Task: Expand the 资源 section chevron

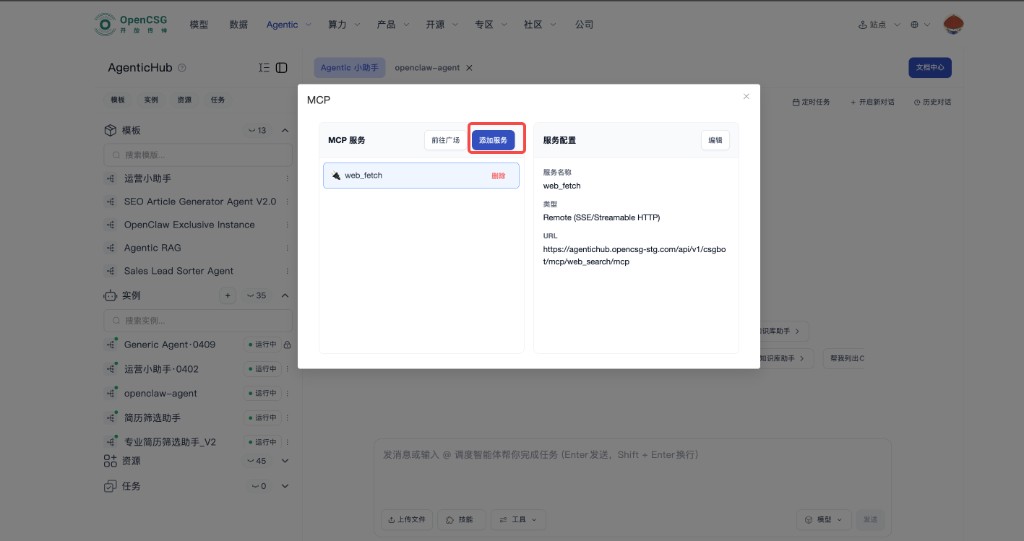Action: point(285,461)
